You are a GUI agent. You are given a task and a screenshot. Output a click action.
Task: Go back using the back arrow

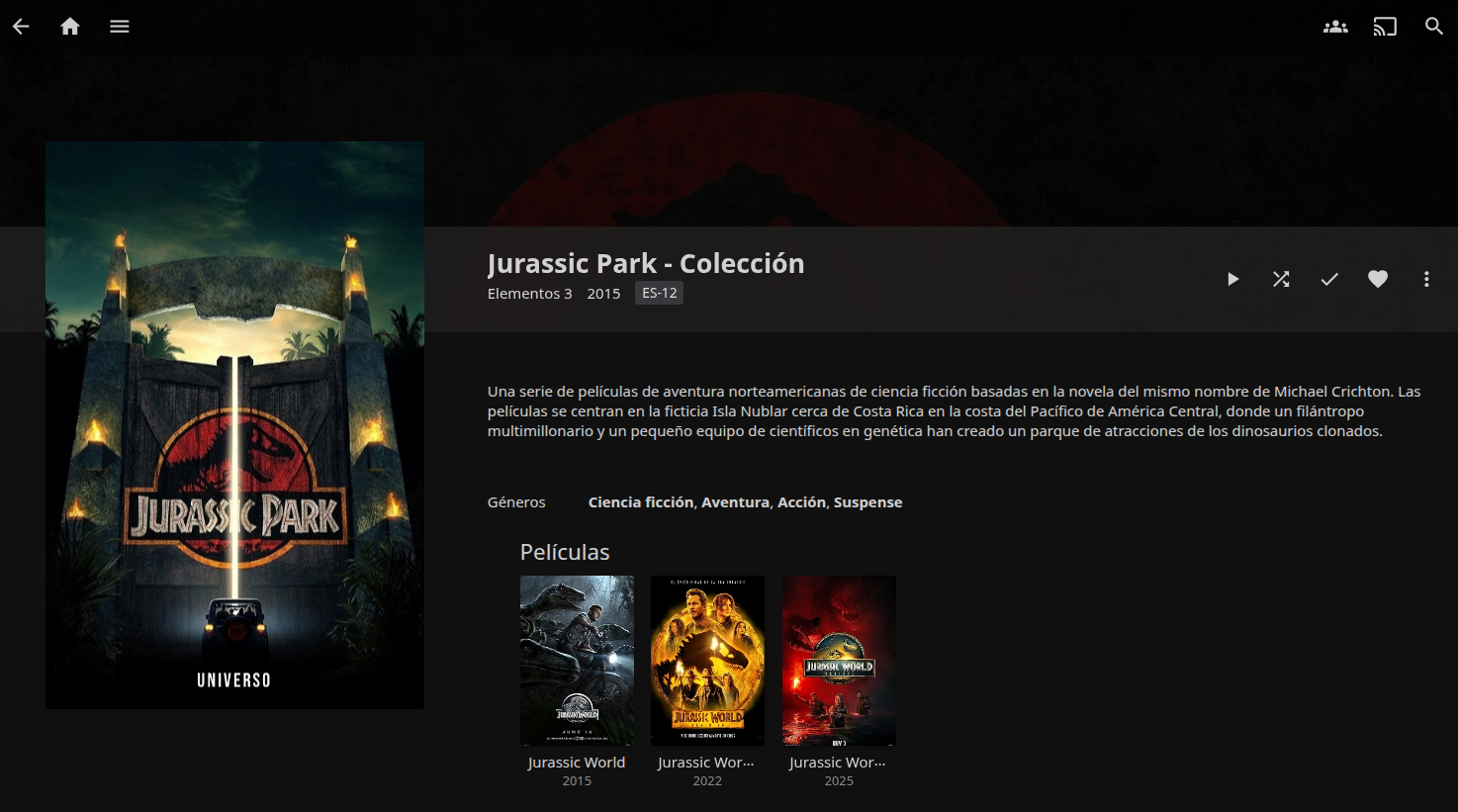21,27
